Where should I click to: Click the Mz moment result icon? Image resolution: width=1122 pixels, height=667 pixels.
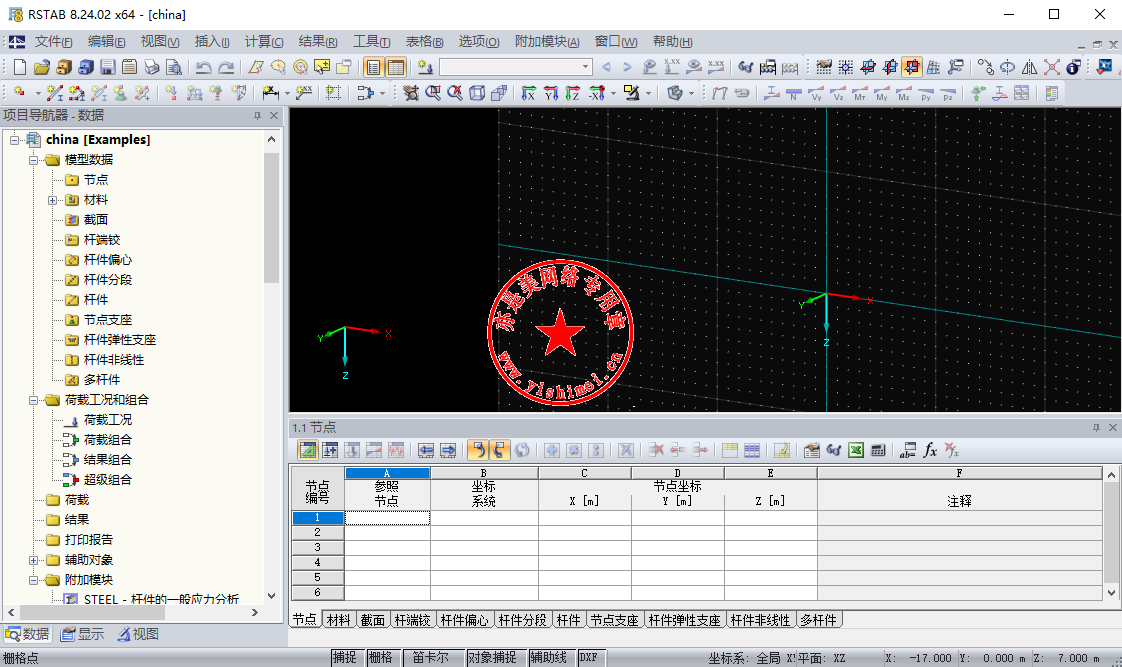click(904, 93)
